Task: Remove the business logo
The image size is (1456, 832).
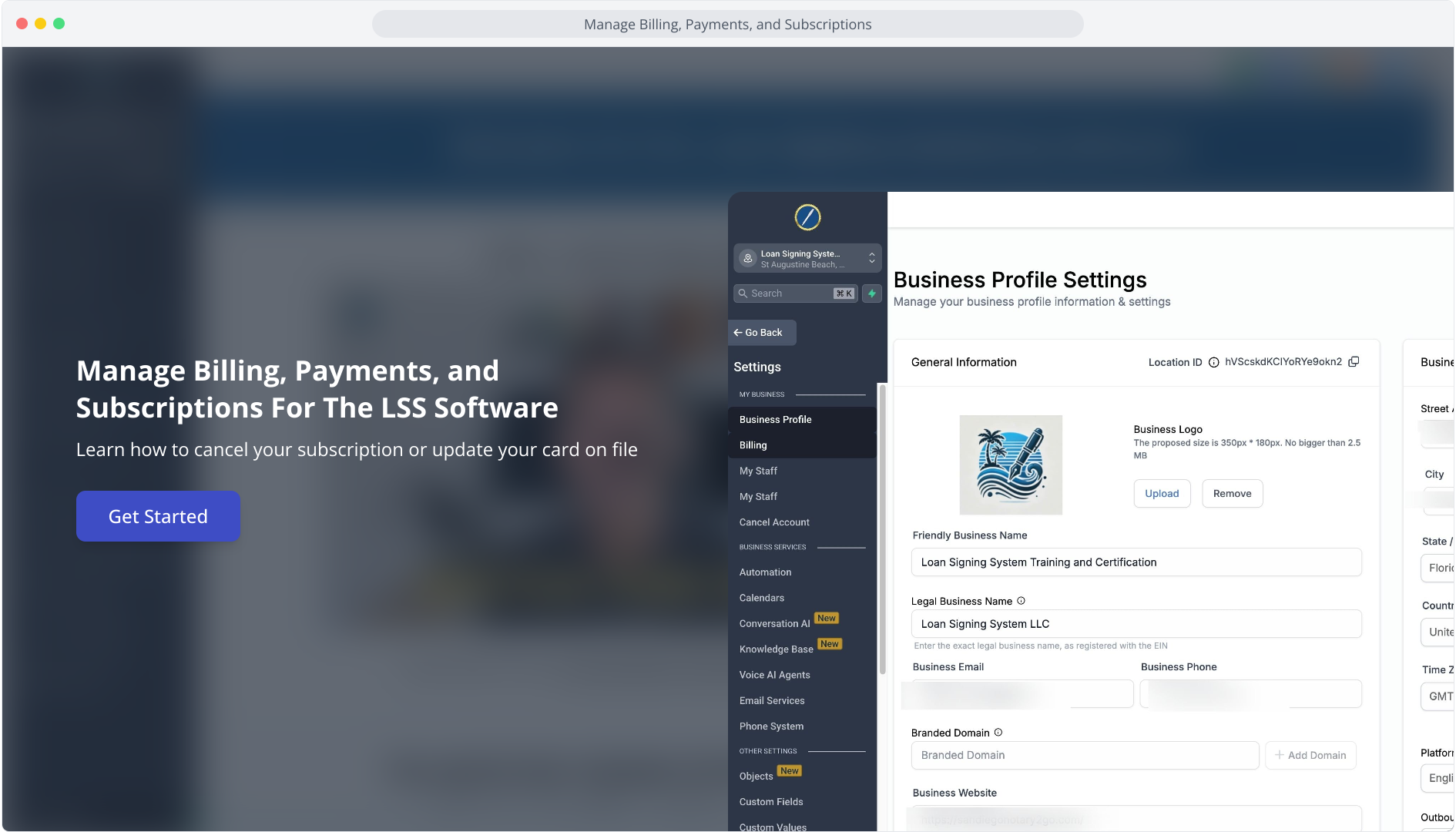Action: point(1232,494)
